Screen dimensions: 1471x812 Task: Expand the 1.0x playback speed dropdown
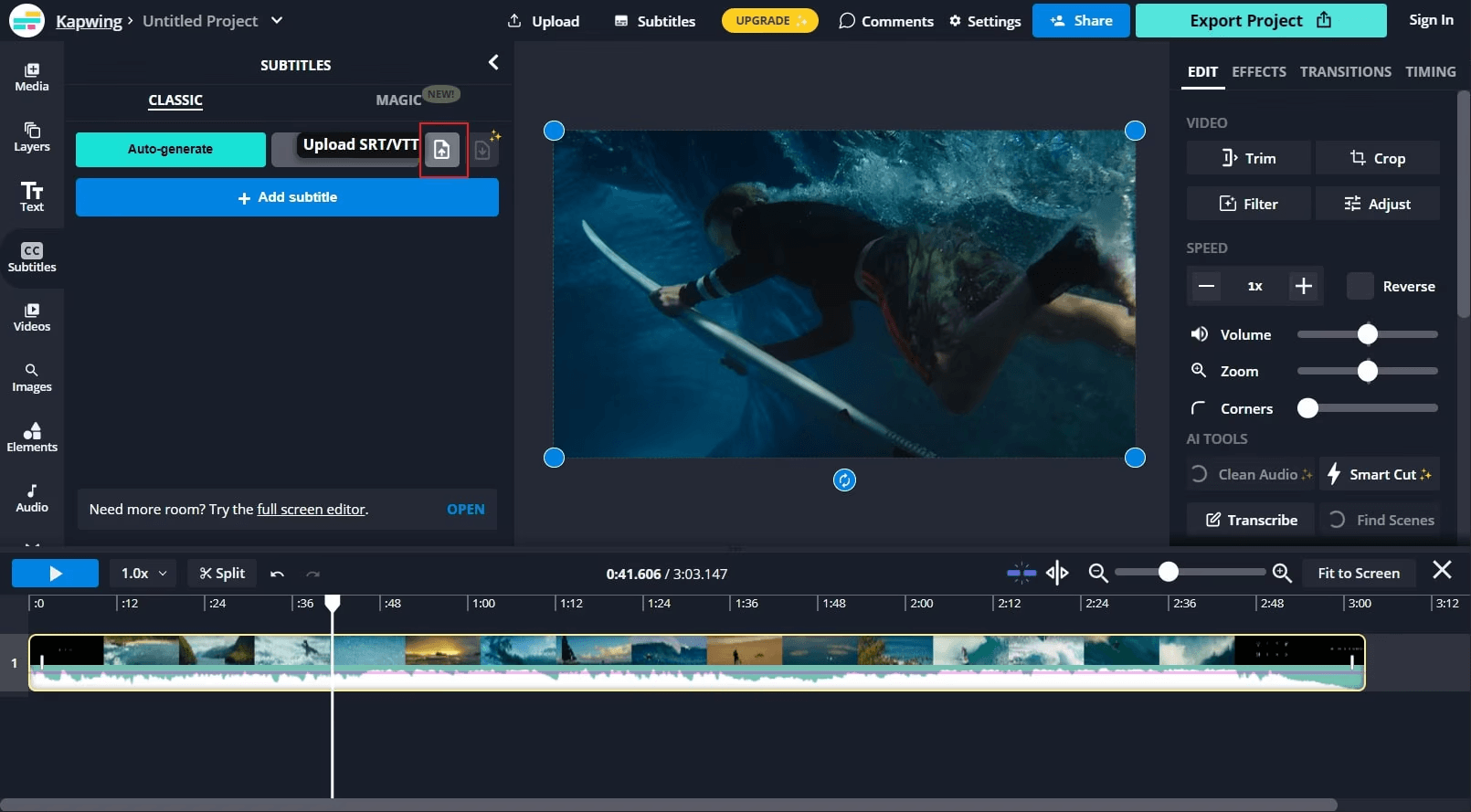pos(143,573)
